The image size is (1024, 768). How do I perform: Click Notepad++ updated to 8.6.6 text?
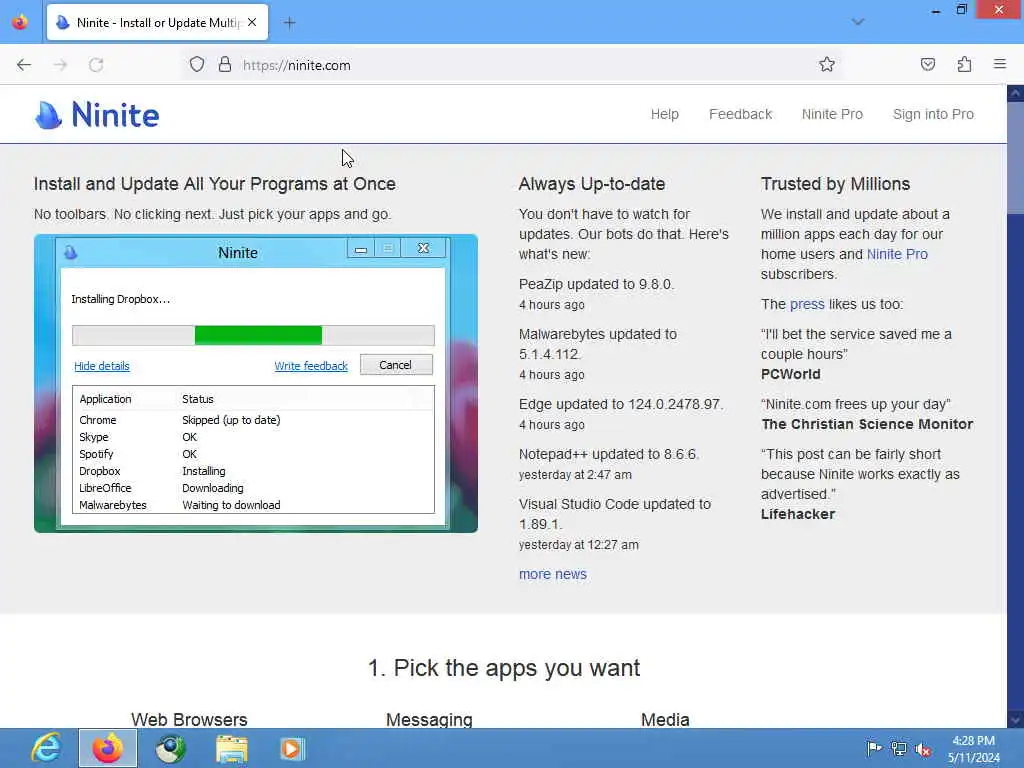click(609, 454)
